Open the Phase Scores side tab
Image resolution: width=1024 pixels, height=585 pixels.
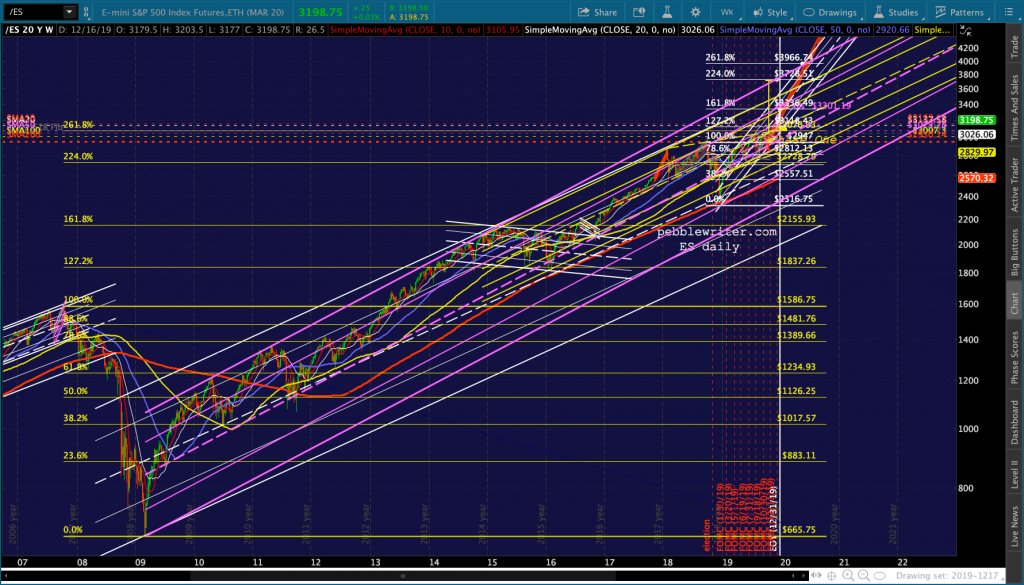[x=1013, y=355]
